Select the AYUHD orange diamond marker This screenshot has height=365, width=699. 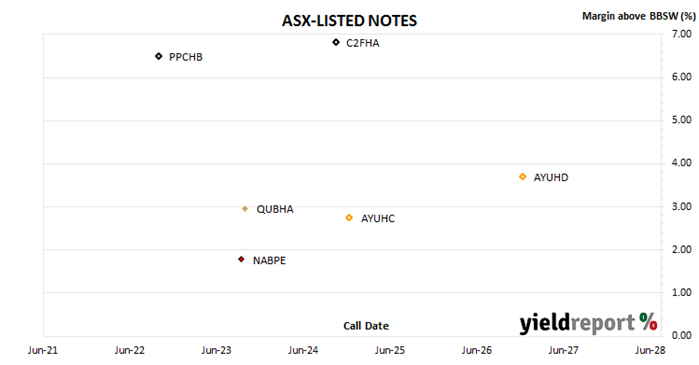(x=523, y=177)
